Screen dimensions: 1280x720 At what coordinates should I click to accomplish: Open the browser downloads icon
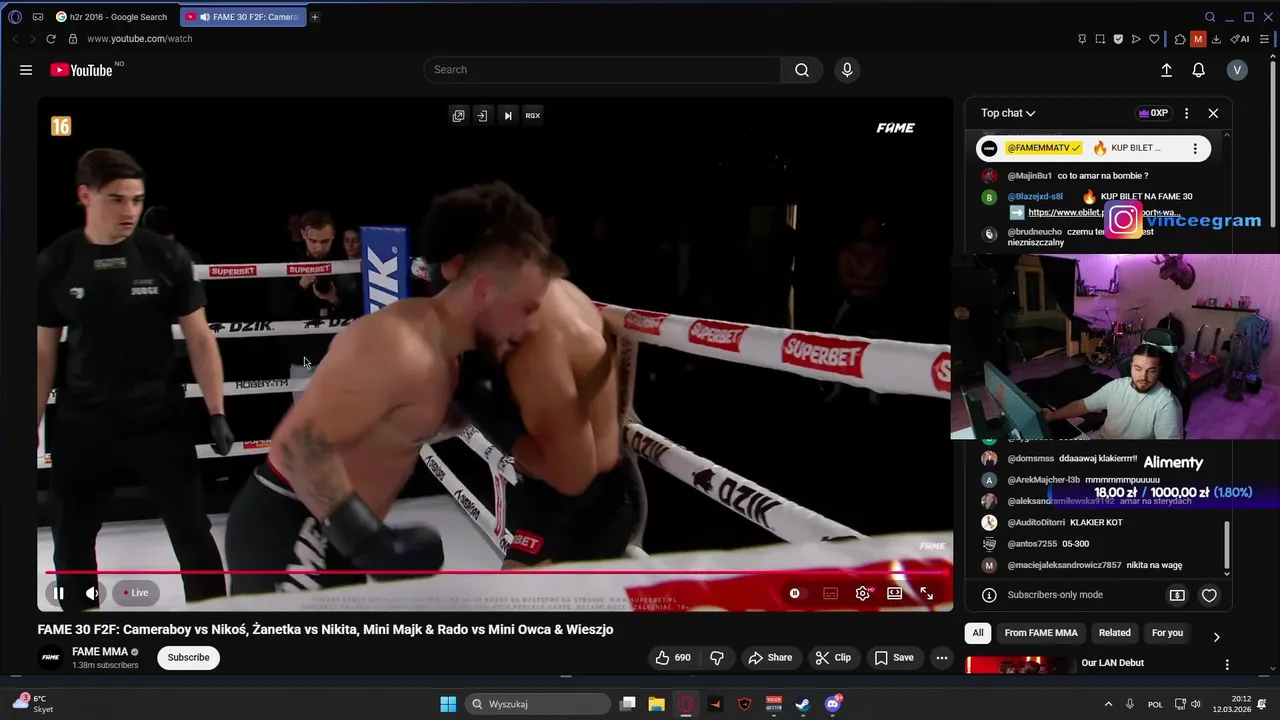point(1216,39)
